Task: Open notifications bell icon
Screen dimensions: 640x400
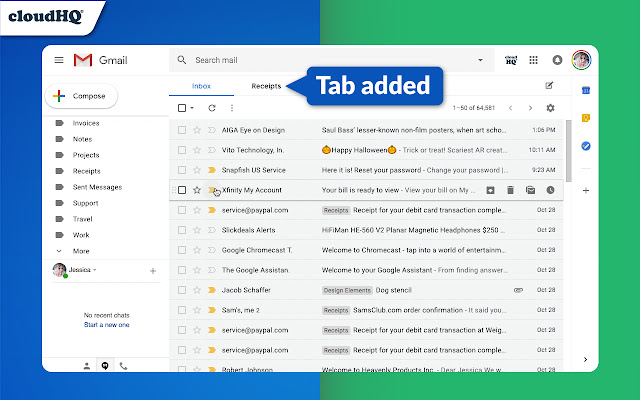Action: [557, 60]
